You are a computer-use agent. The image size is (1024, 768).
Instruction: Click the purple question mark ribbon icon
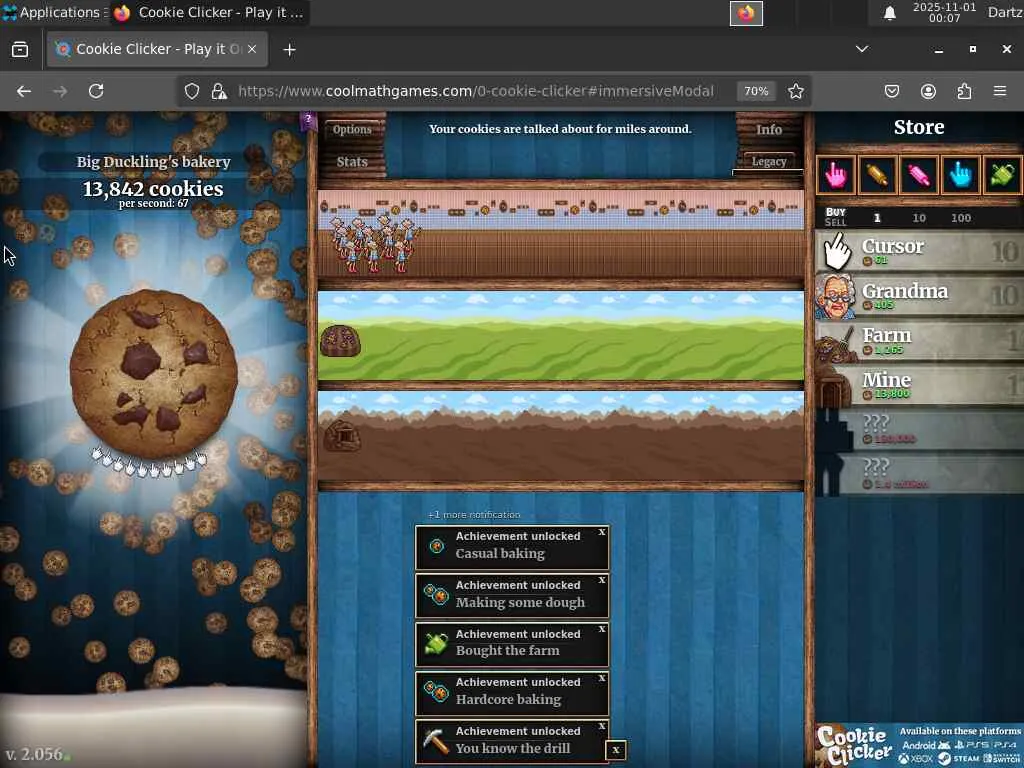point(308,121)
